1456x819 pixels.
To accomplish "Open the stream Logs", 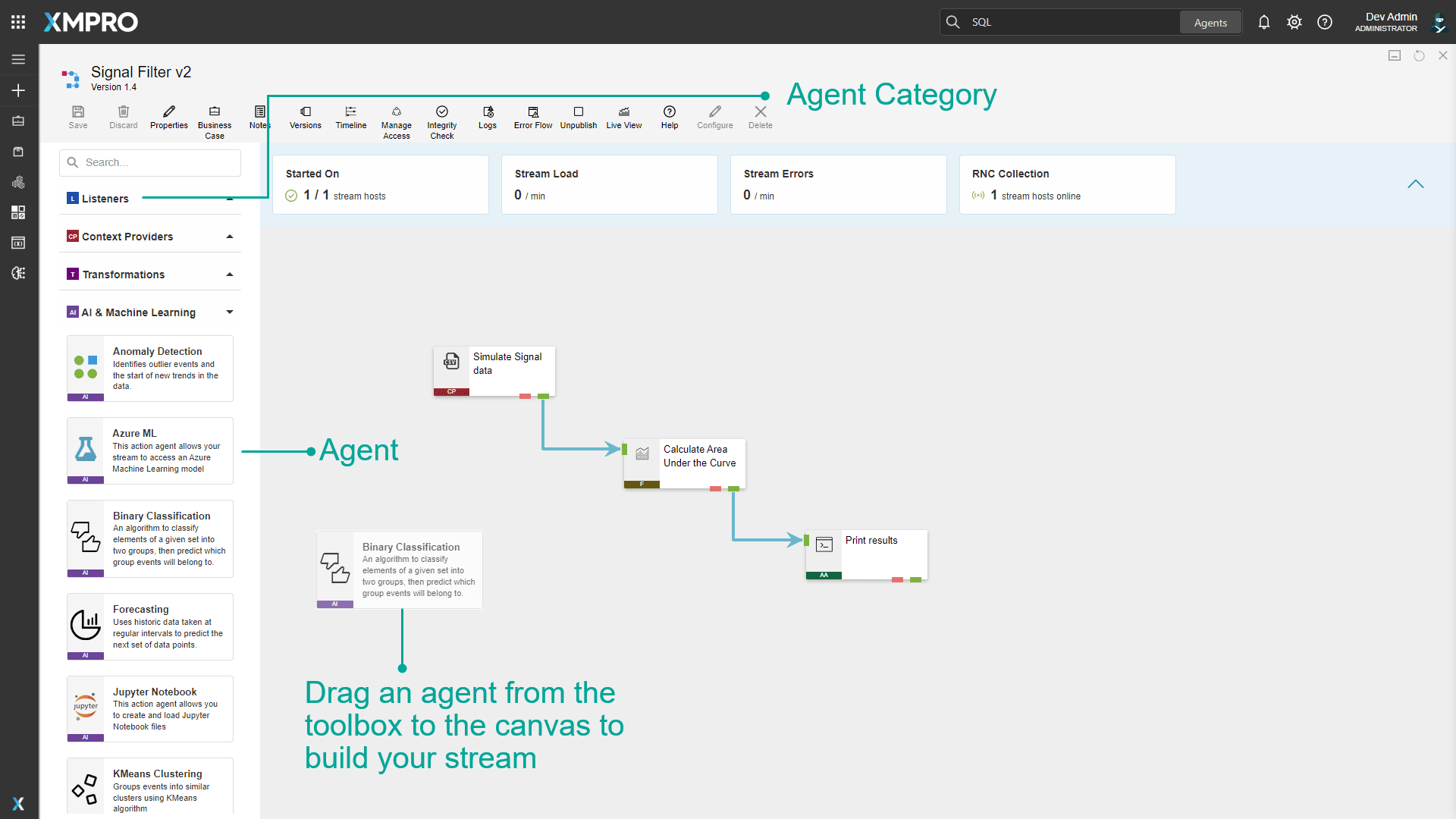I will coord(488,118).
